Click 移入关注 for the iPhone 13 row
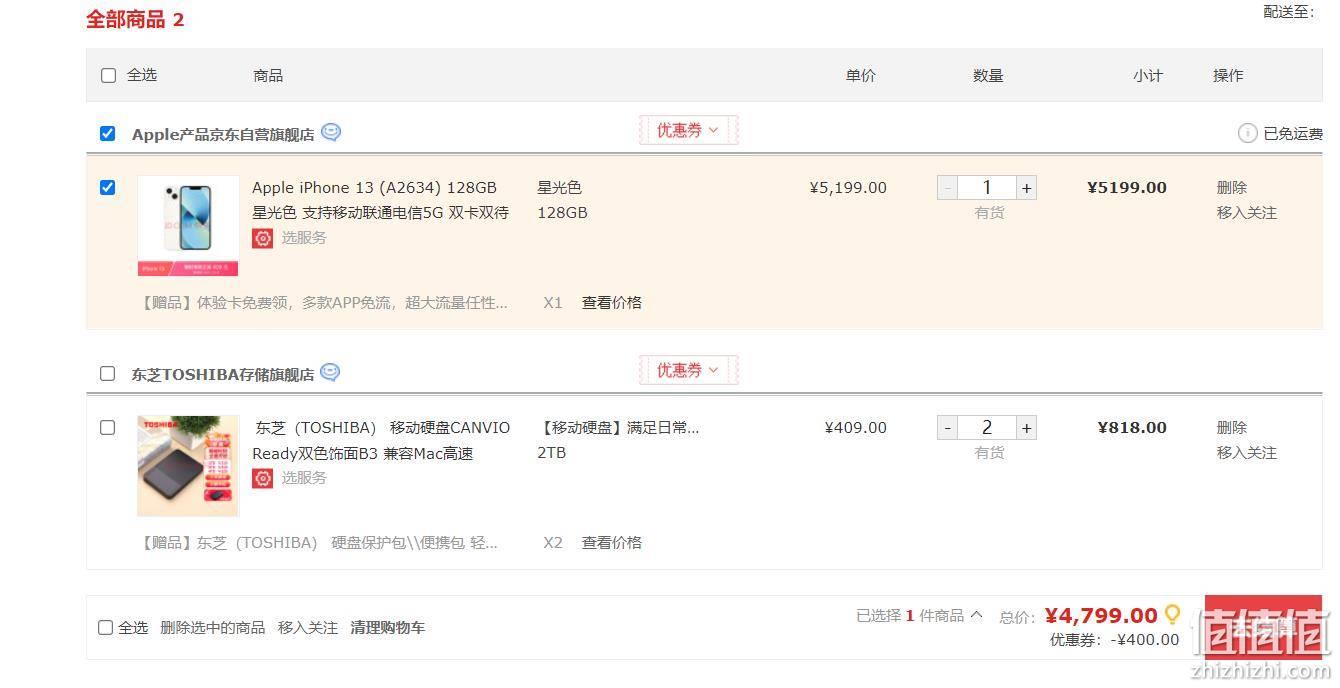1340x688 pixels. click(1247, 212)
